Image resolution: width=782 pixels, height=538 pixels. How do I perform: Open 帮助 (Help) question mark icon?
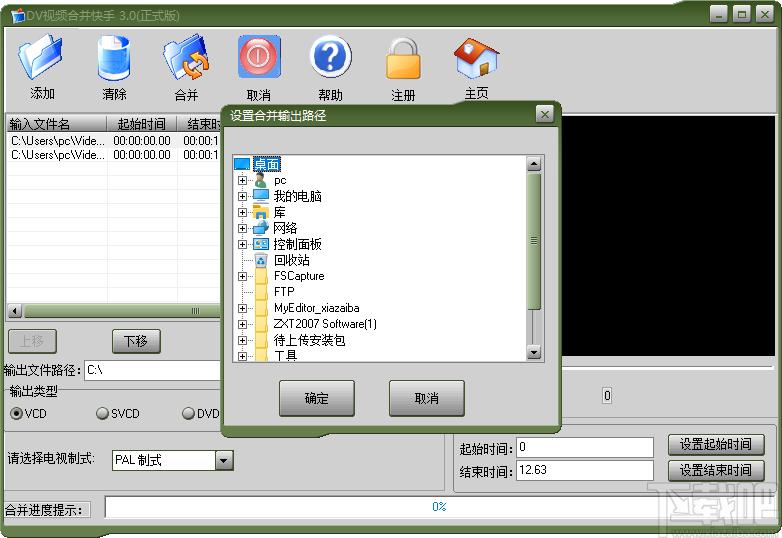[330, 56]
